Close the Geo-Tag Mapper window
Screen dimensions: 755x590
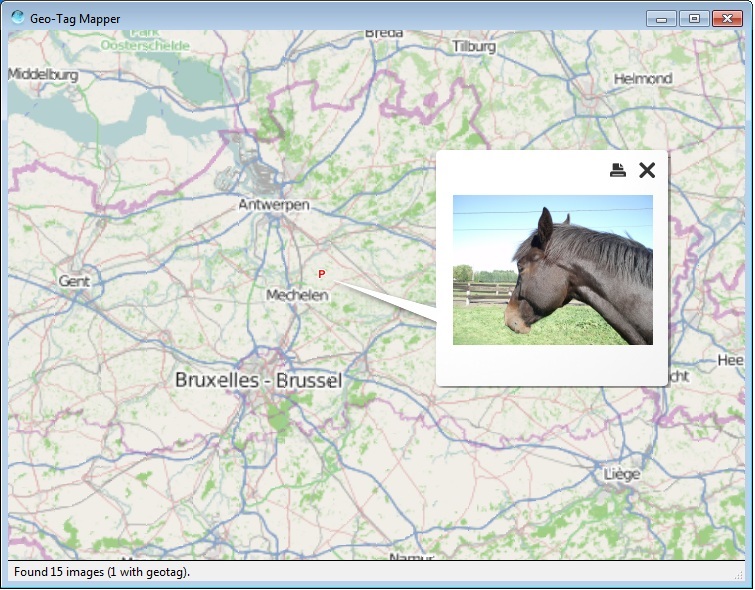click(x=727, y=19)
